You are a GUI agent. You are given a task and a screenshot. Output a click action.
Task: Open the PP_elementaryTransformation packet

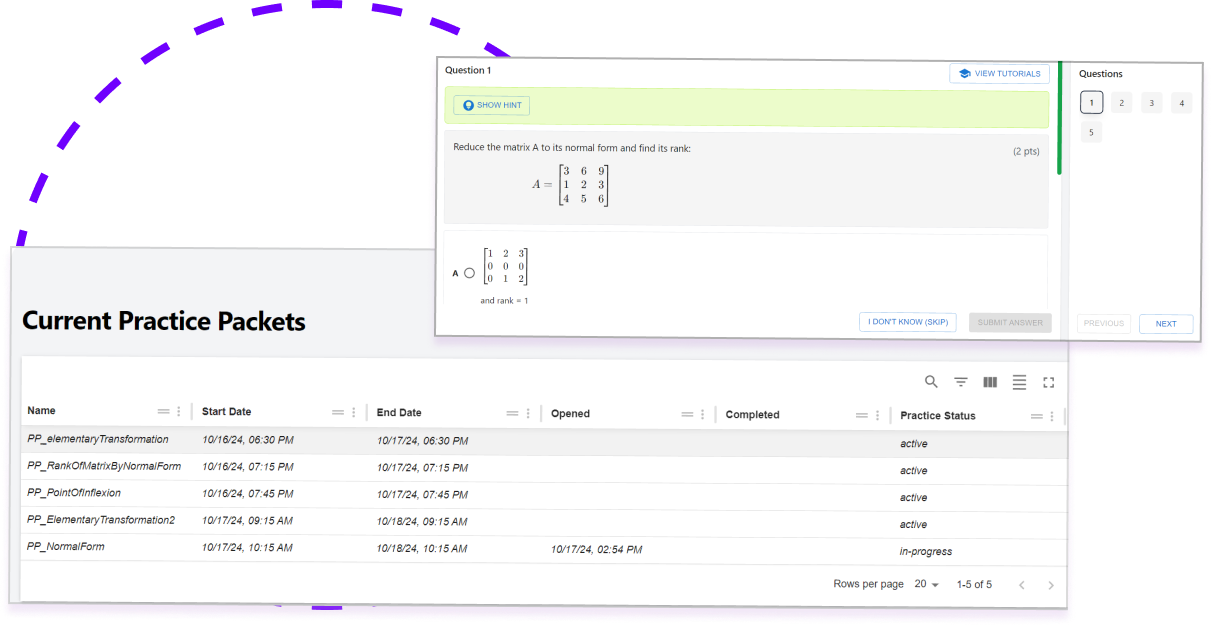98,439
